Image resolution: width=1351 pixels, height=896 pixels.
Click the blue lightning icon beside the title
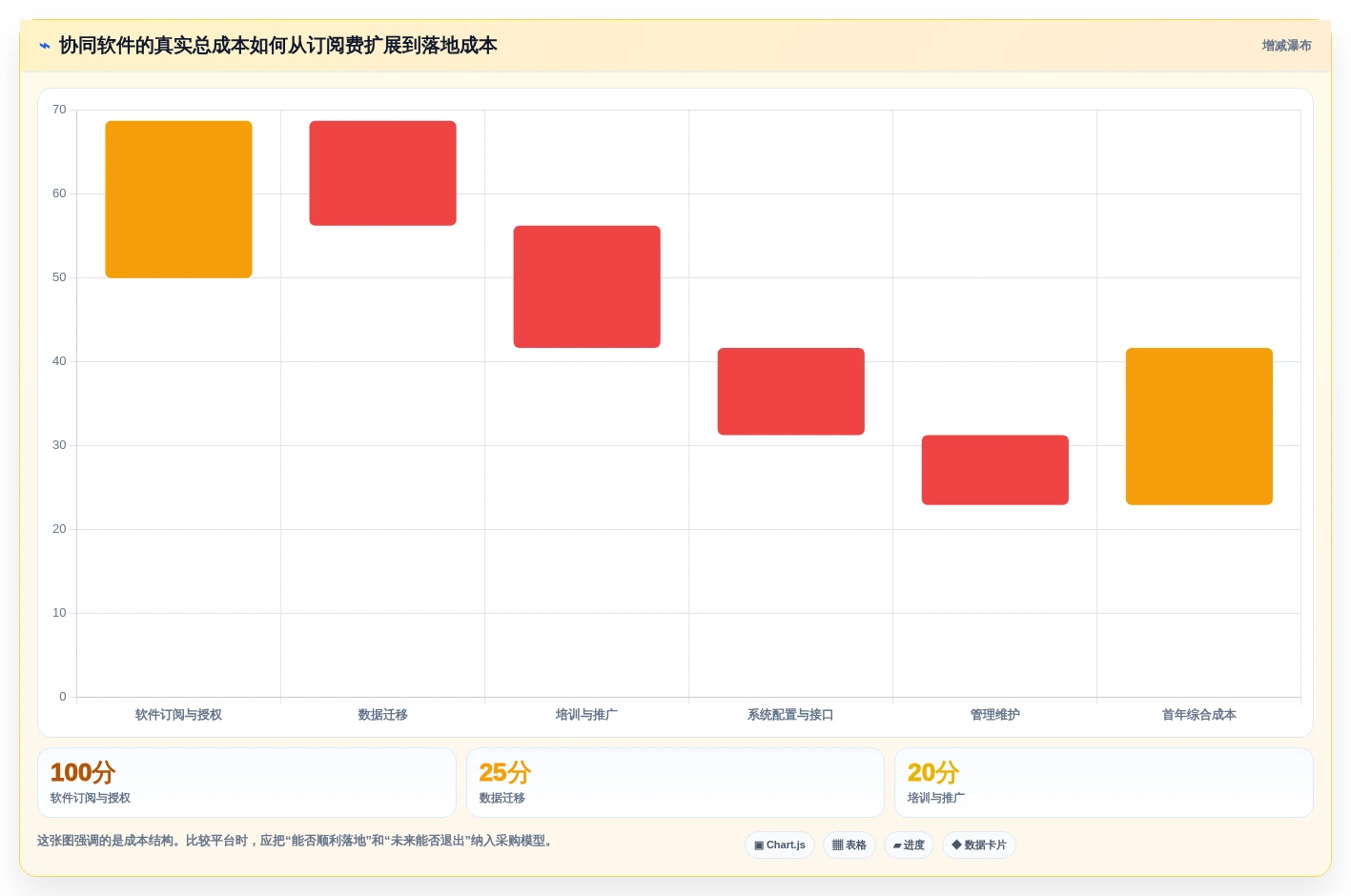pos(44,46)
